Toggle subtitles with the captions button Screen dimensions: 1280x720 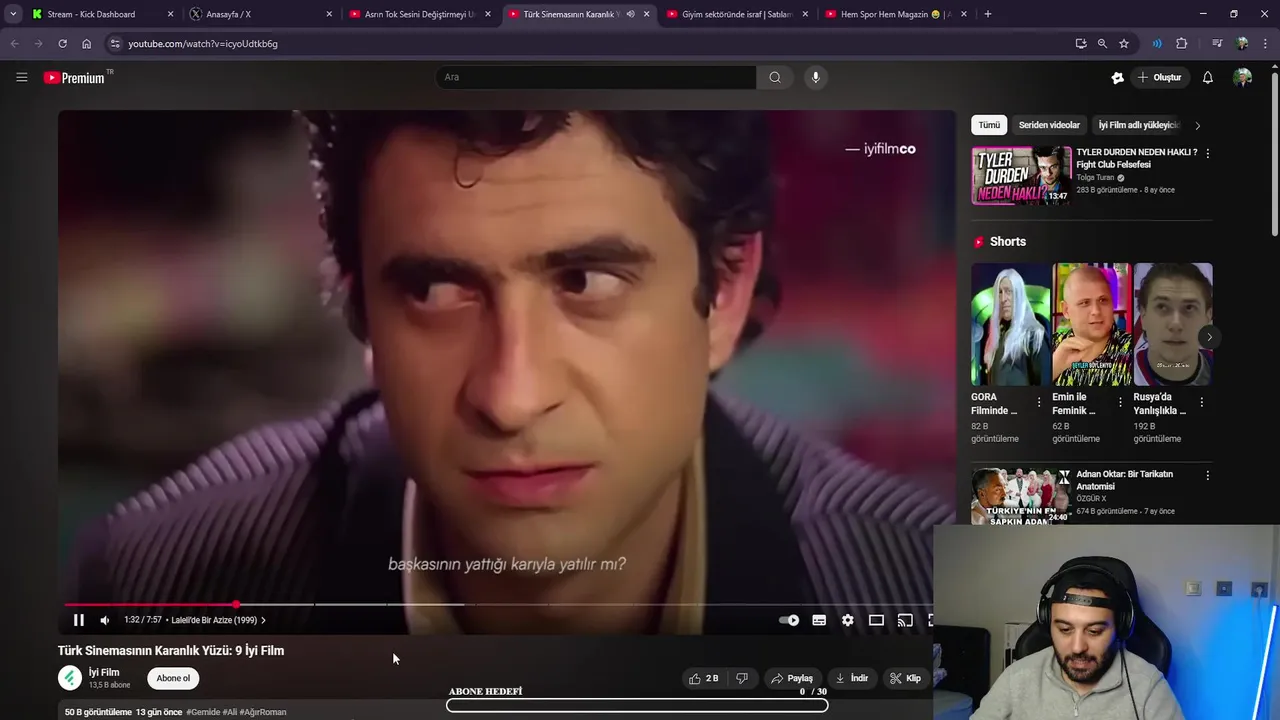coord(819,620)
